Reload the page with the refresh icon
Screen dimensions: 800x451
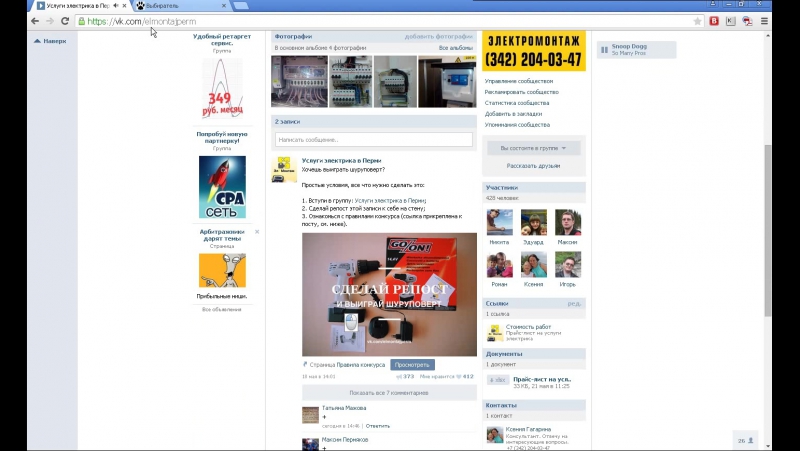point(65,21)
